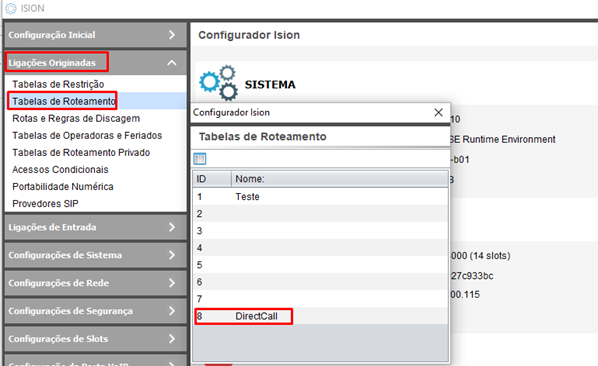Open Tabelas de Operadoras e Feriados
Viewport: 598px width, 366px height.
coord(87,135)
